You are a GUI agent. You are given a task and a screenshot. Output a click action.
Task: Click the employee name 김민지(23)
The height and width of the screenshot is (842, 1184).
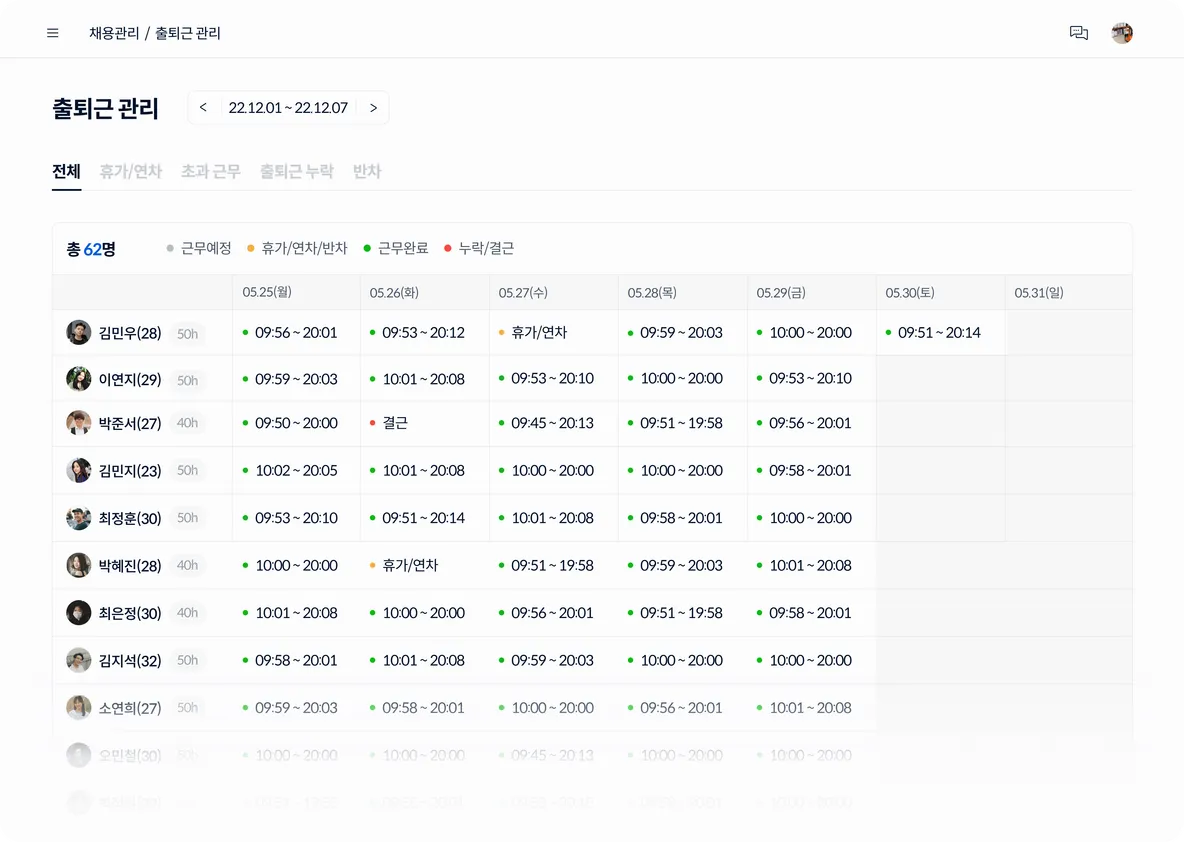pyautogui.click(x=130, y=471)
